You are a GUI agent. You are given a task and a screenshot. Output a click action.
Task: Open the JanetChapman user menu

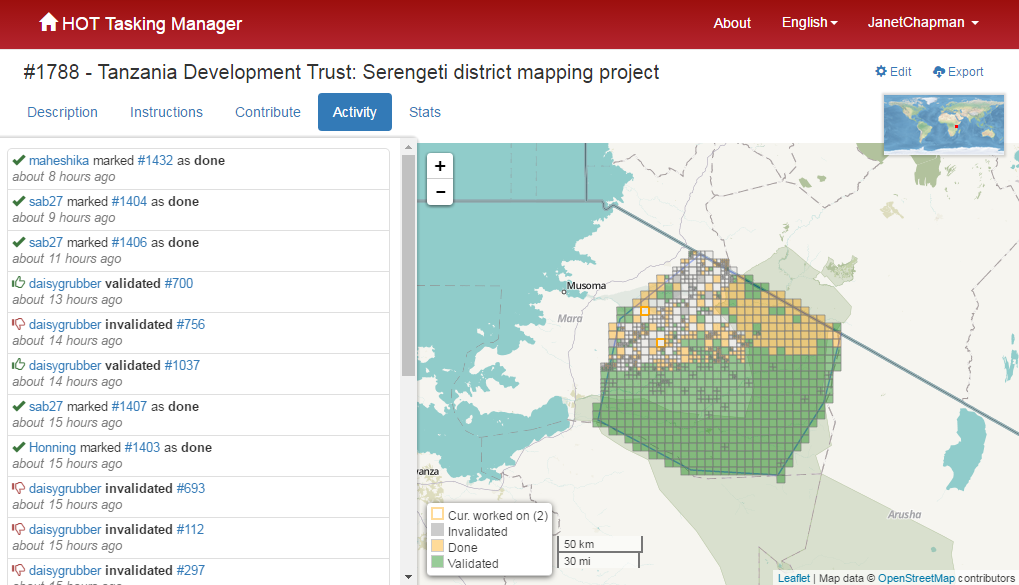coord(923,23)
